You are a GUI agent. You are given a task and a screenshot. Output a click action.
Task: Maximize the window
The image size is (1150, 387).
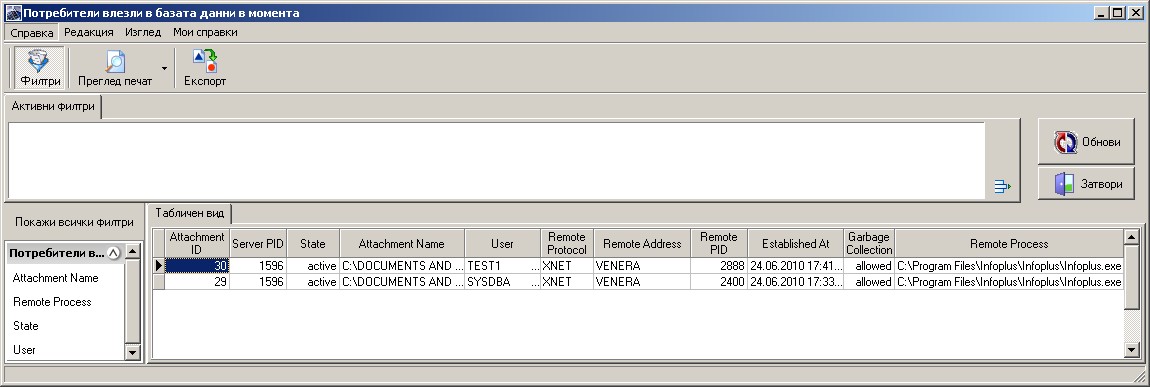1117,12
